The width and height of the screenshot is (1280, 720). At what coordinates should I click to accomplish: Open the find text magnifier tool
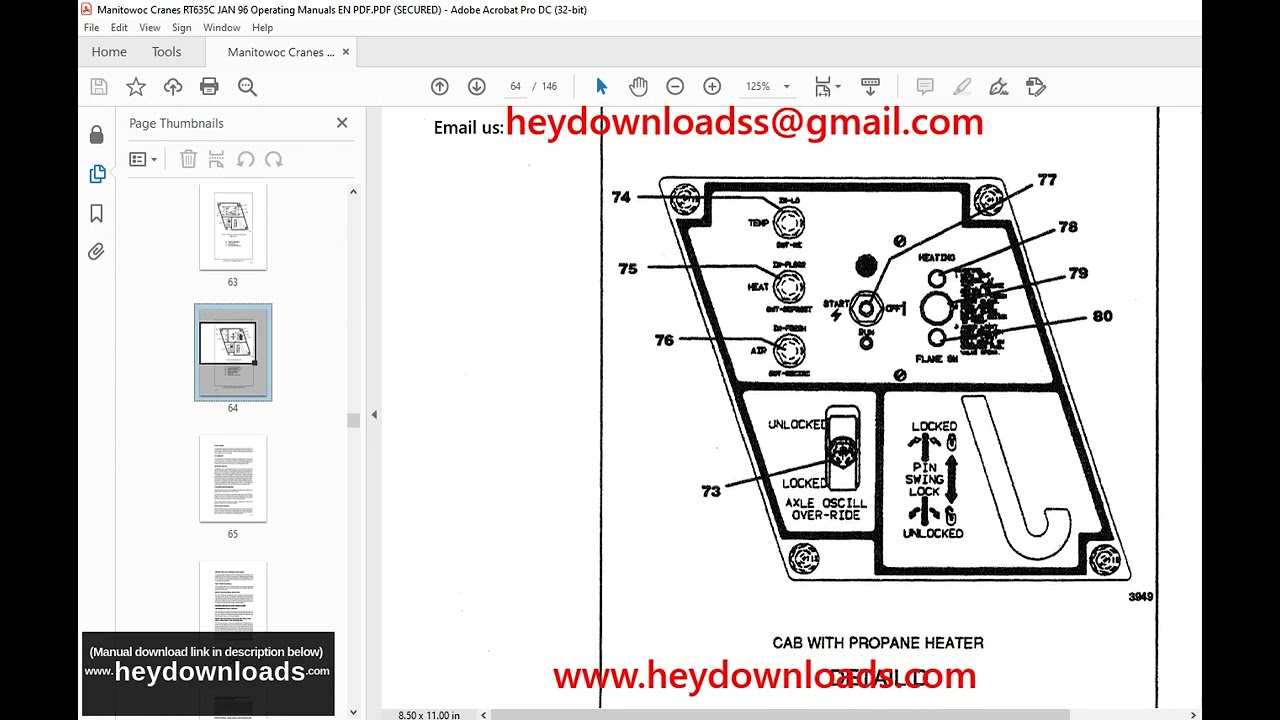[x=247, y=87]
